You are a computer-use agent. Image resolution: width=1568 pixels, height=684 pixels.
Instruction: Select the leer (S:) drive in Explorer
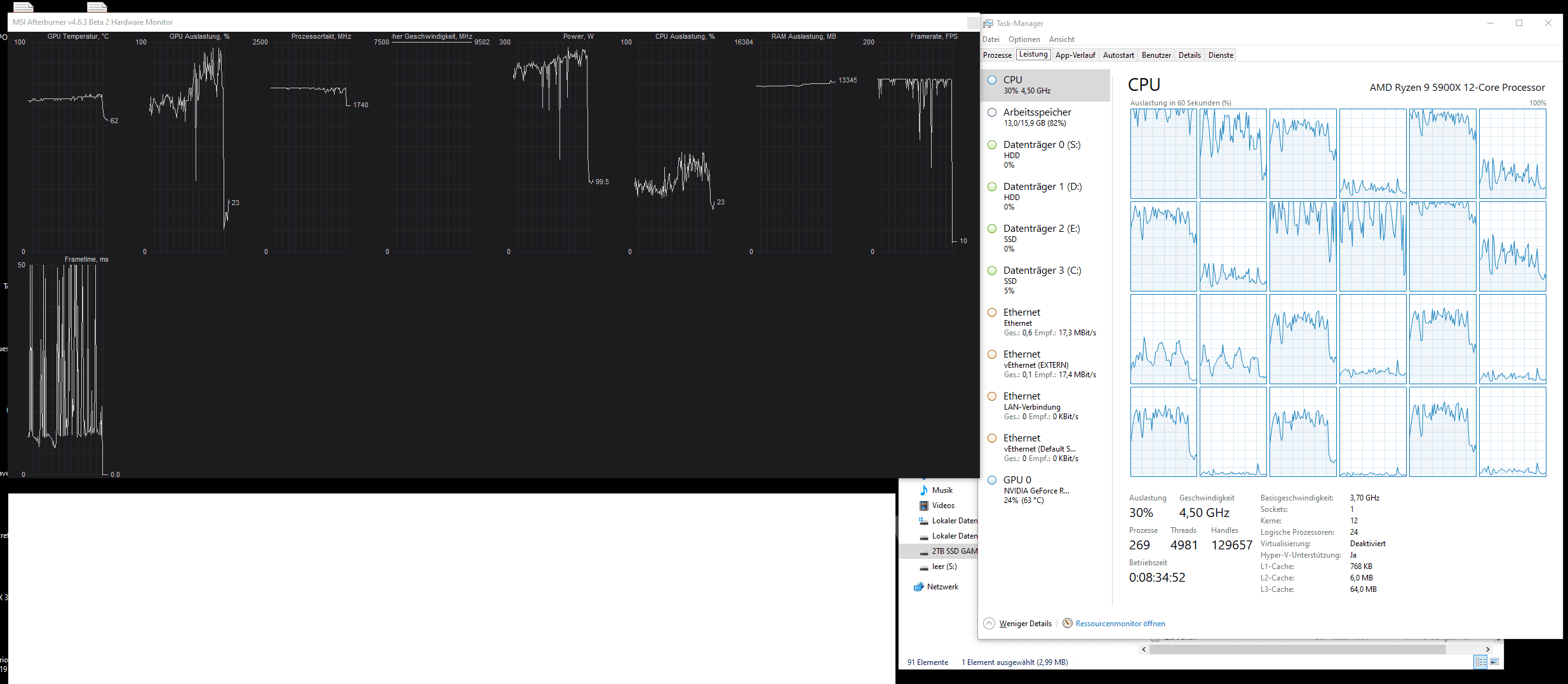coord(944,567)
